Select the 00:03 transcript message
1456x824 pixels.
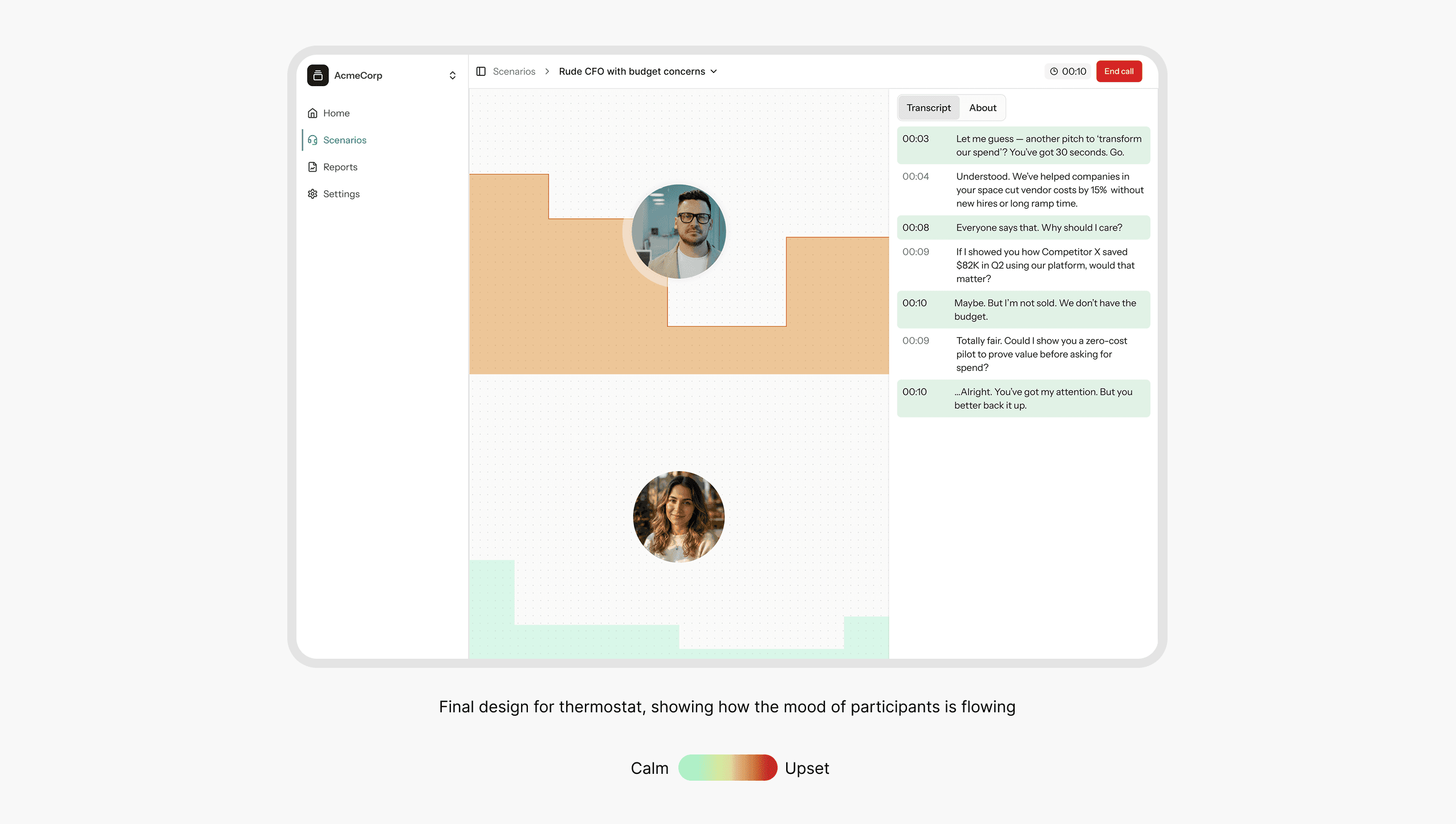(x=1023, y=145)
